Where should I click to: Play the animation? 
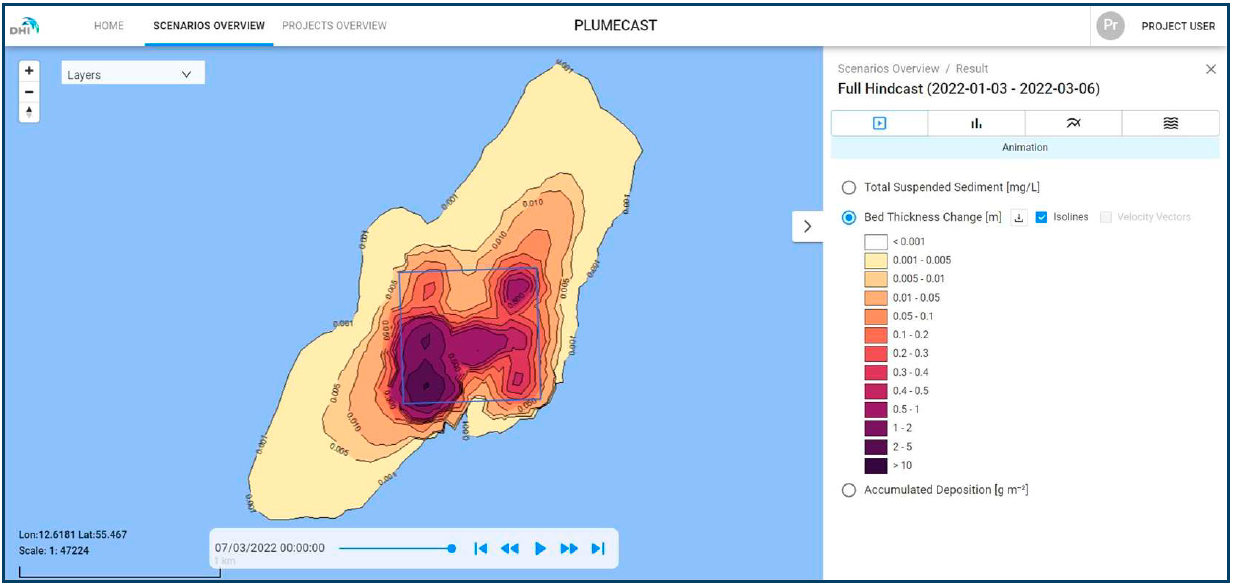540,548
